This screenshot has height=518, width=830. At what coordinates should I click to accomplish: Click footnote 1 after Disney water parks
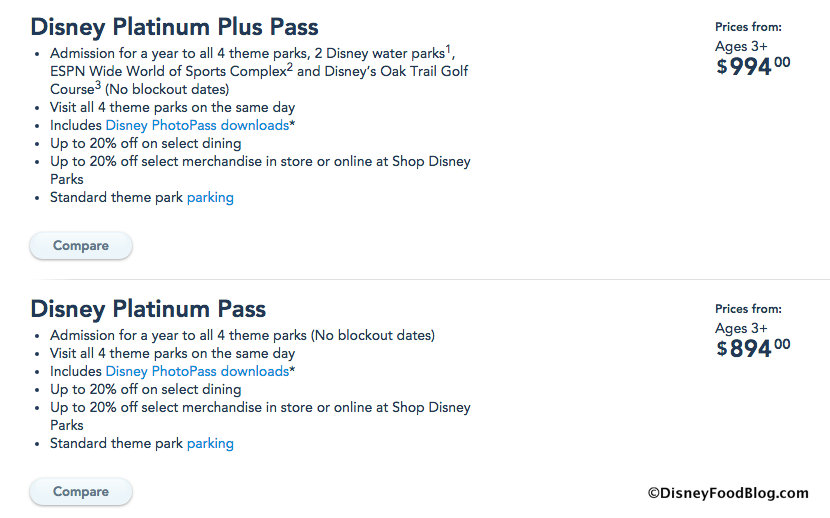(x=448, y=48)
